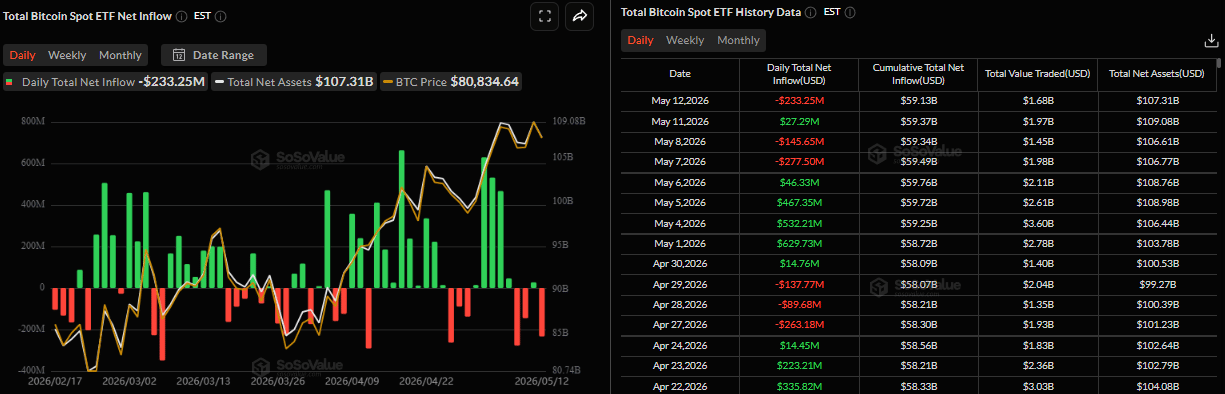Select the $3.60B value traded cell
The image size is (1225, 394).
point(1037,223)
